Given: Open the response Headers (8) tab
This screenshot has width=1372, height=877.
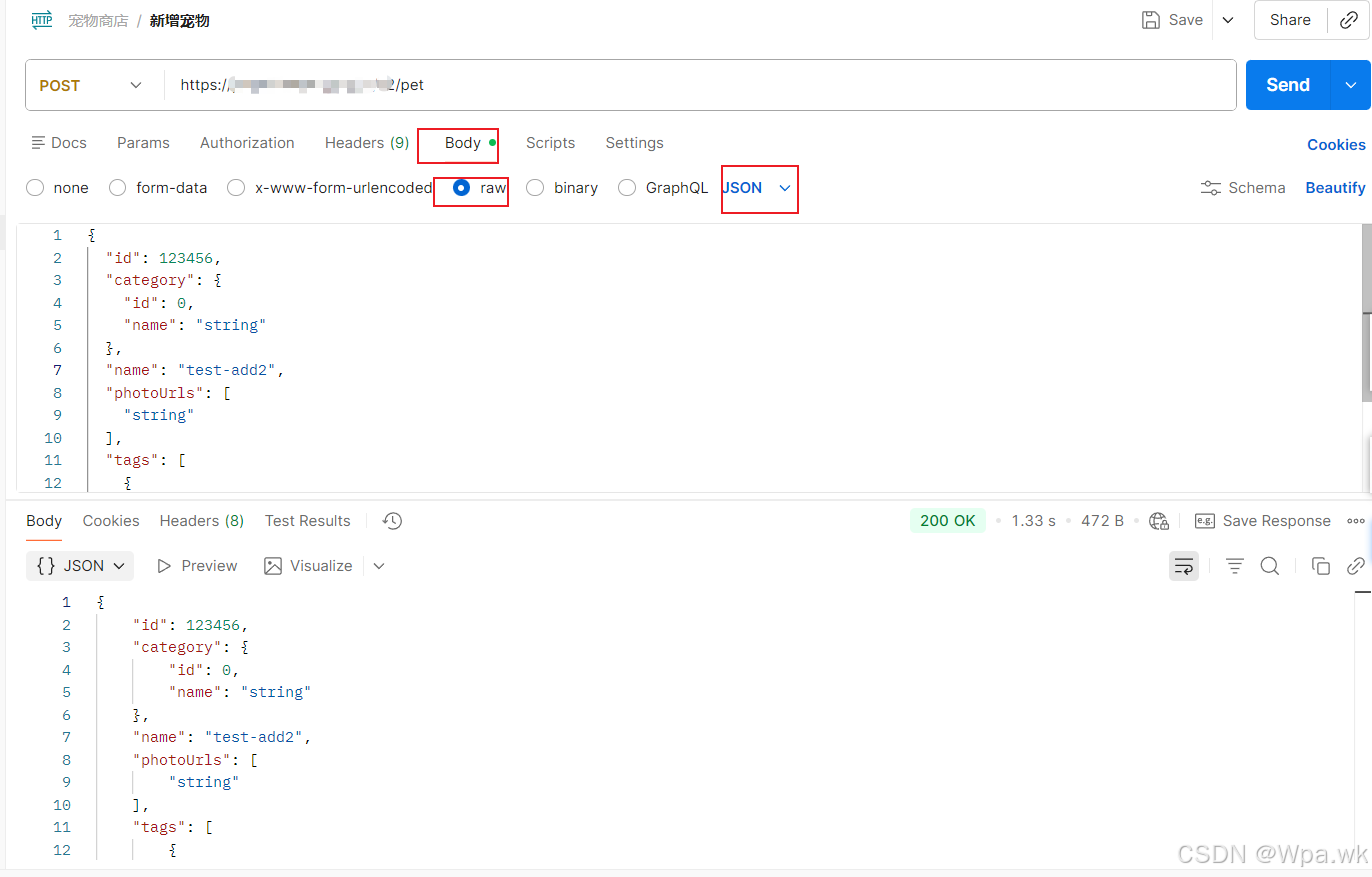Looking at the screenshot, I should [202, 521].
